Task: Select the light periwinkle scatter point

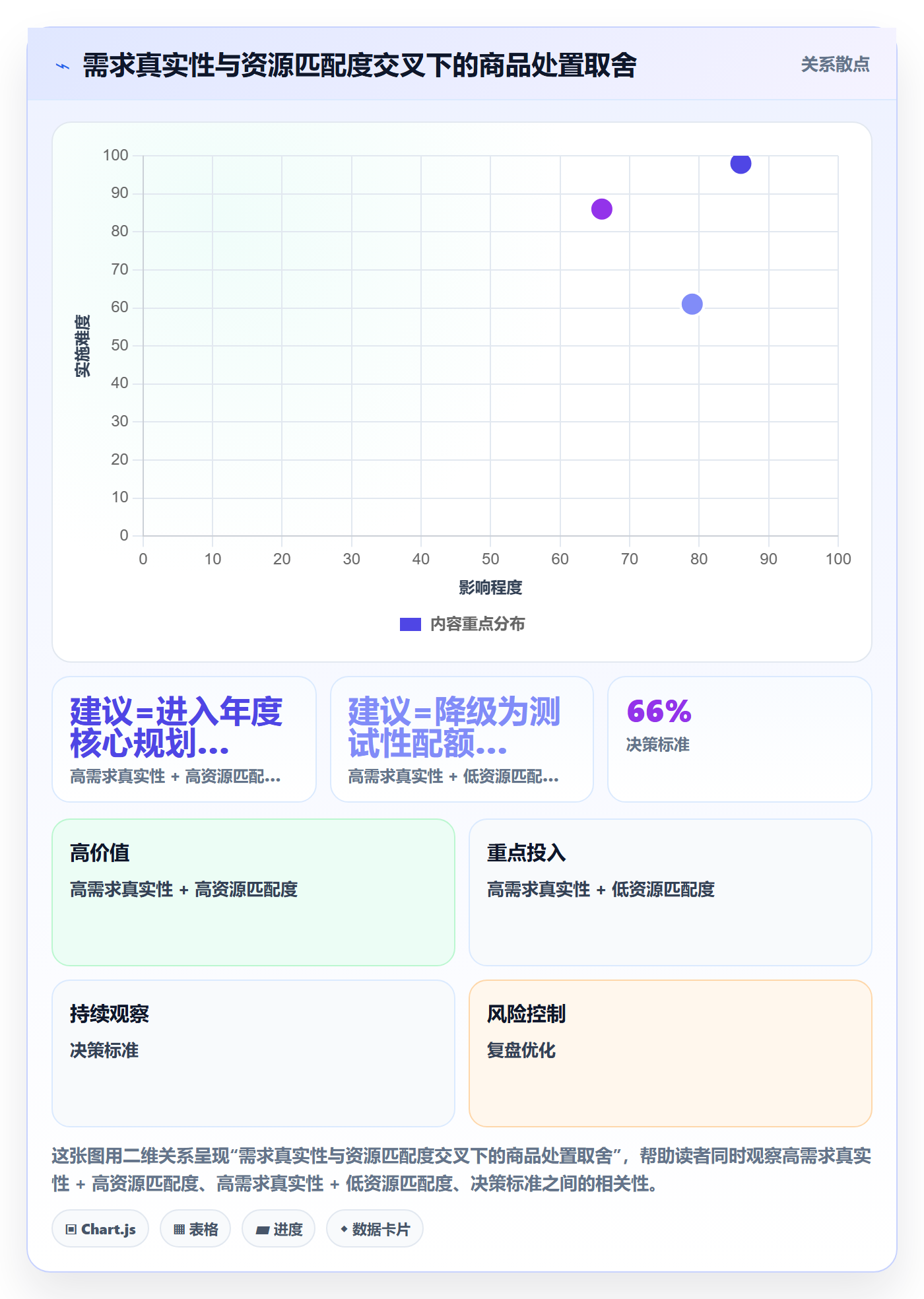Action: point(692,304)
